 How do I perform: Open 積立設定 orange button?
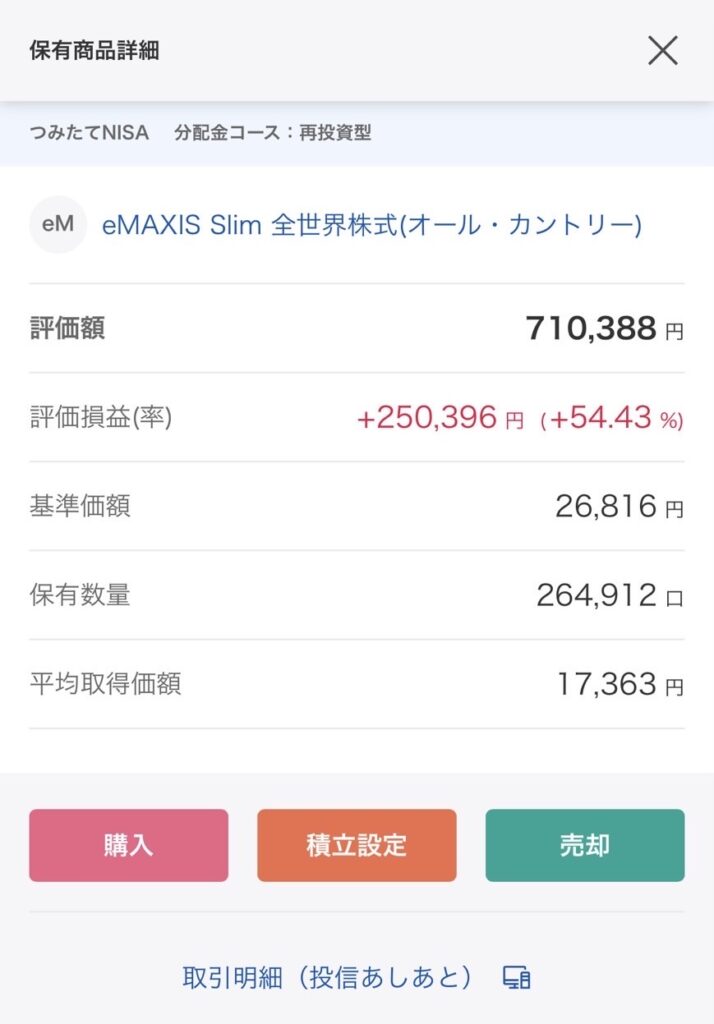pos(357,845)
